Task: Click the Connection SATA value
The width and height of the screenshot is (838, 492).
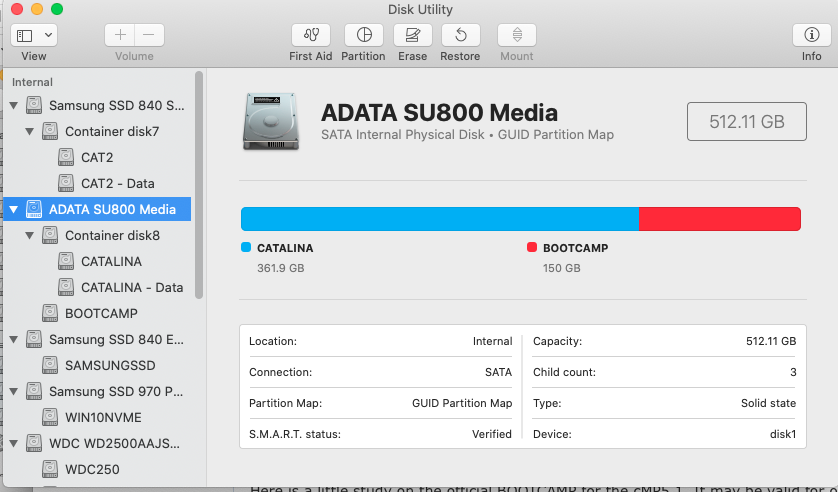Action: click(498, 372)
